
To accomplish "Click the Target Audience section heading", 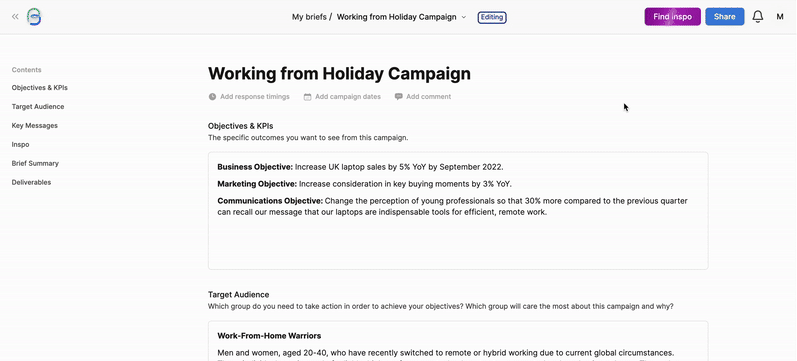I will point(238,294).
